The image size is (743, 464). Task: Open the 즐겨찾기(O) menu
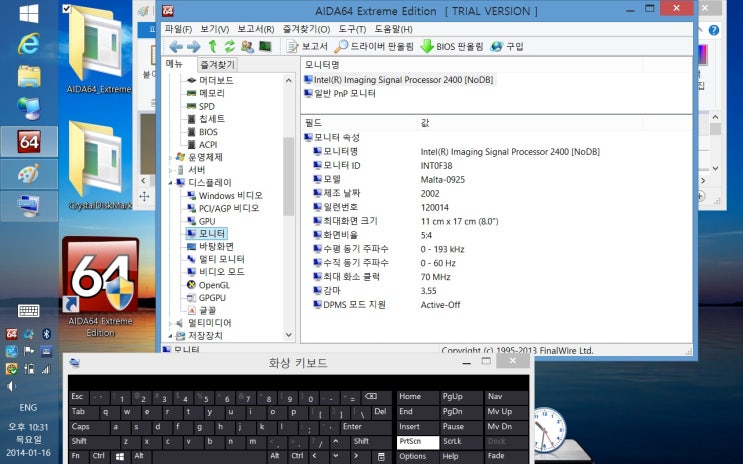[307, 29]
